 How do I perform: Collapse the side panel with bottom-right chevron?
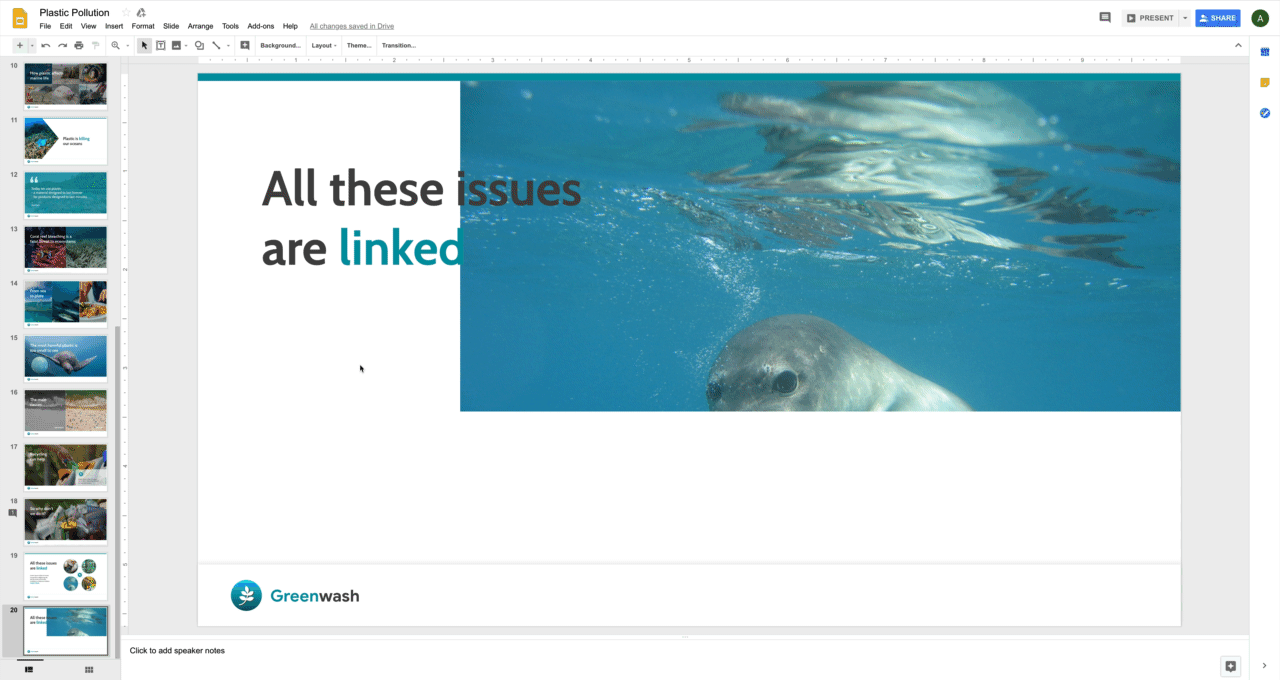tap(1265, 666)
